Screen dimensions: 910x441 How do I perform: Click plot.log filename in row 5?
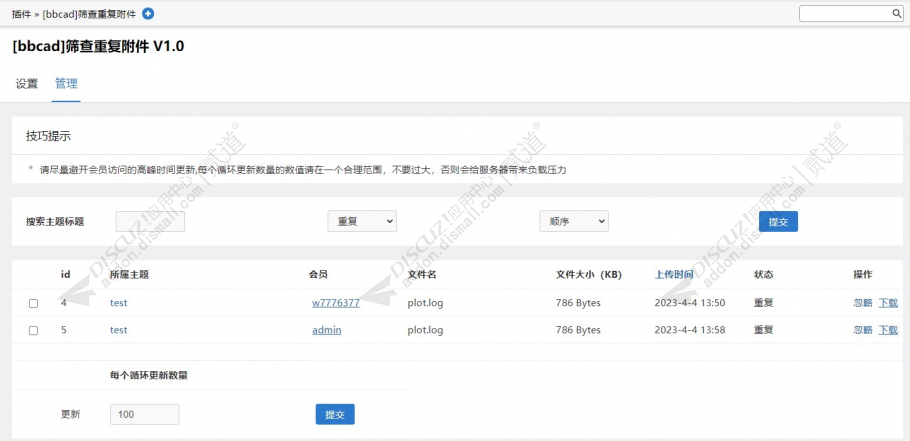coord(425,330)
